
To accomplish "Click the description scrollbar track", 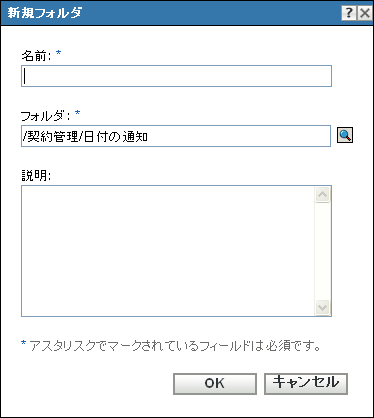I will pyautogui.click(x=322, y=251).
